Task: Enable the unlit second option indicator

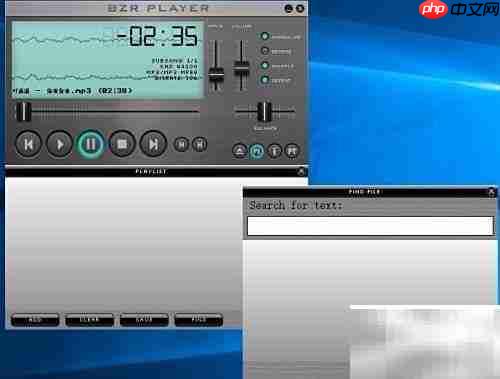Action: click(265, 51)
